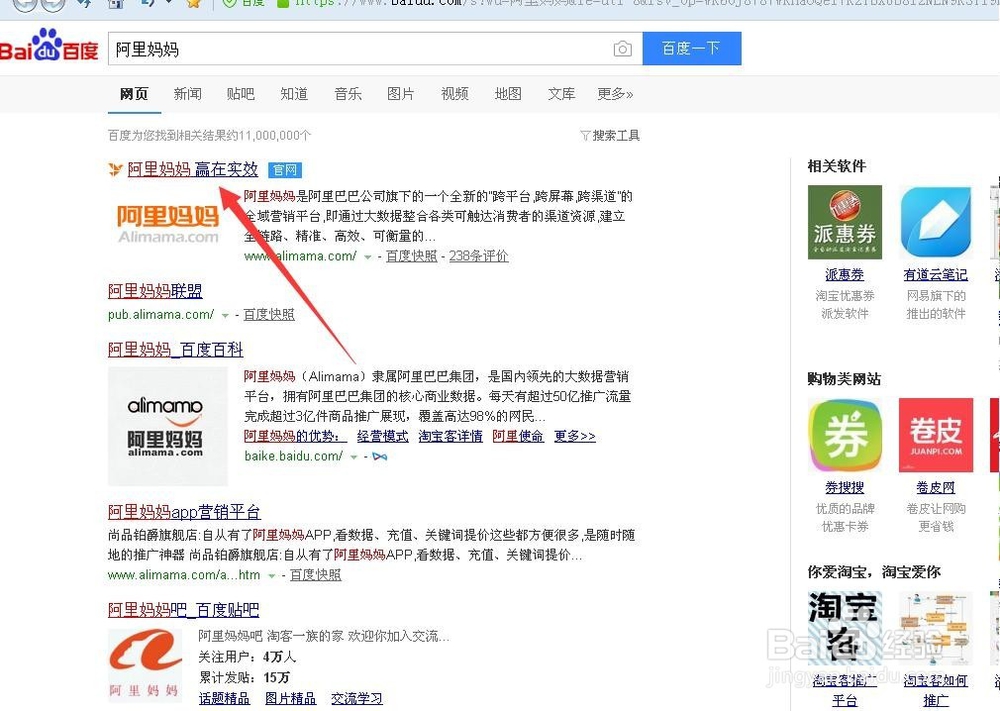Click the 更多>> link in Baike result
Image resolution: width=1000 pixels, height=711 pixels.
coord(575,437)
